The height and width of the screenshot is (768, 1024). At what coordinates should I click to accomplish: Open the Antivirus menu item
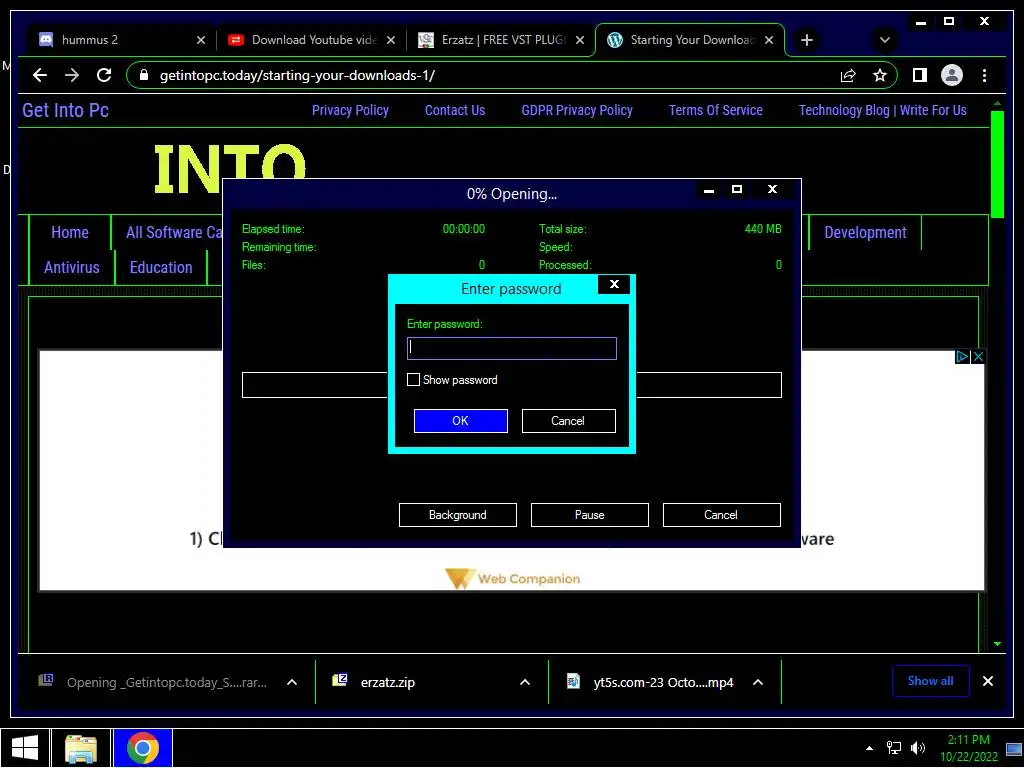click(x=72, y=268)
